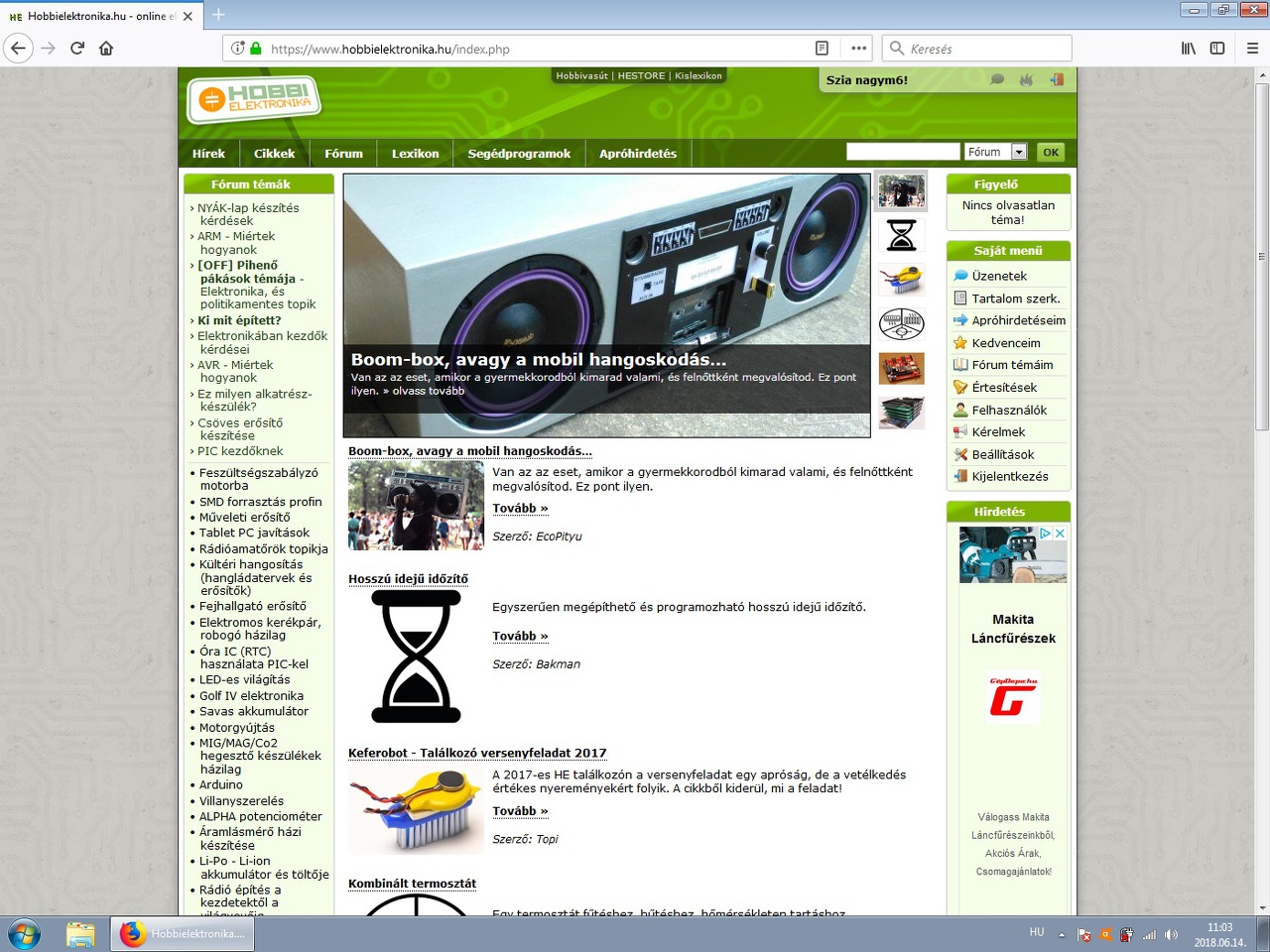Open forum topic NYÁK-lap készítés kérdések

click(247, 214)
